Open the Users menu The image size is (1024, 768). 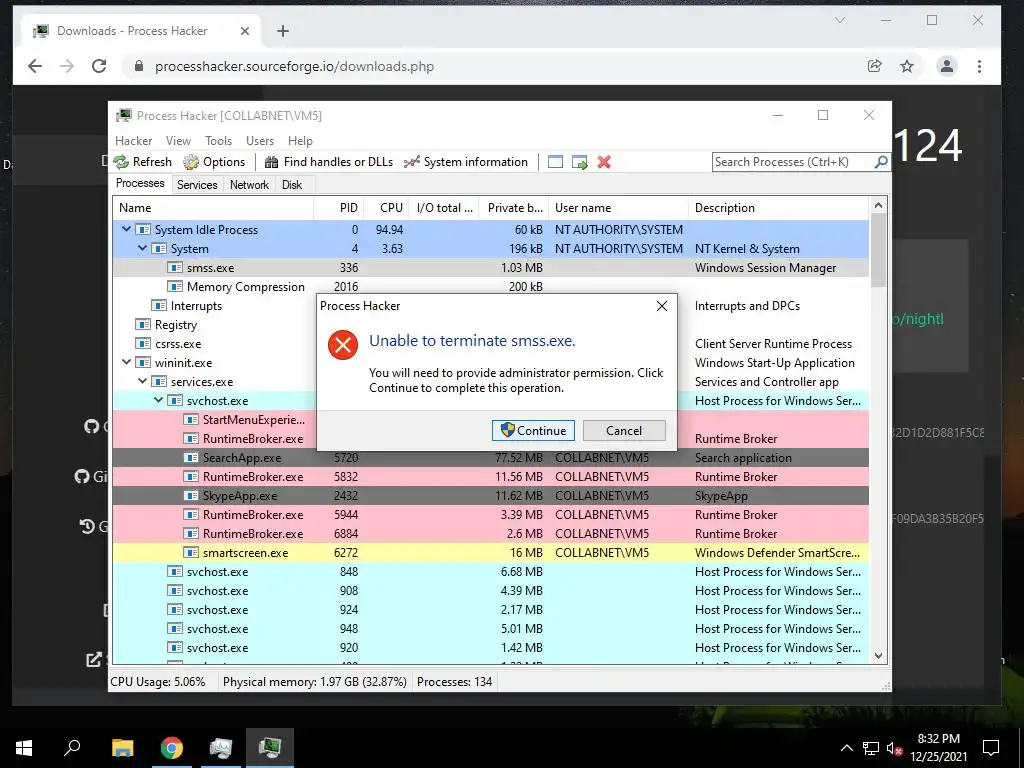pos(260,140)
